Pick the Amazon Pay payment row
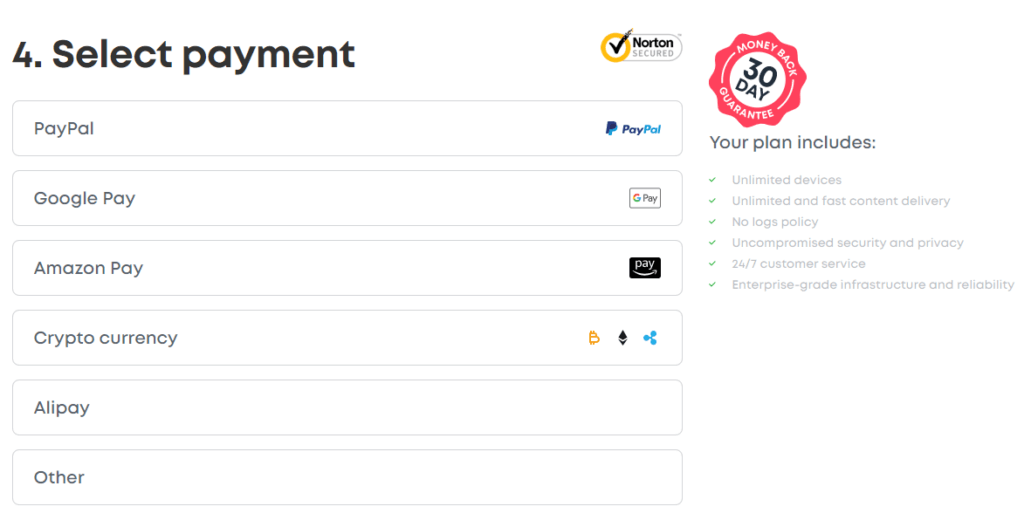Image resolution: width=1024 pixels, height=527 pixels. tap(347, 268)
